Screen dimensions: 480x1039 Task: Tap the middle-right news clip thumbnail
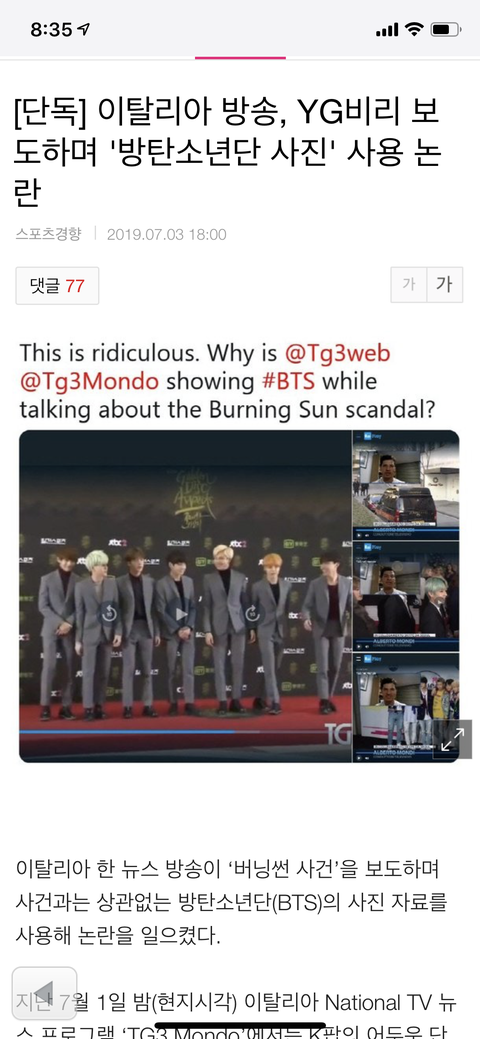pos(406,596)
